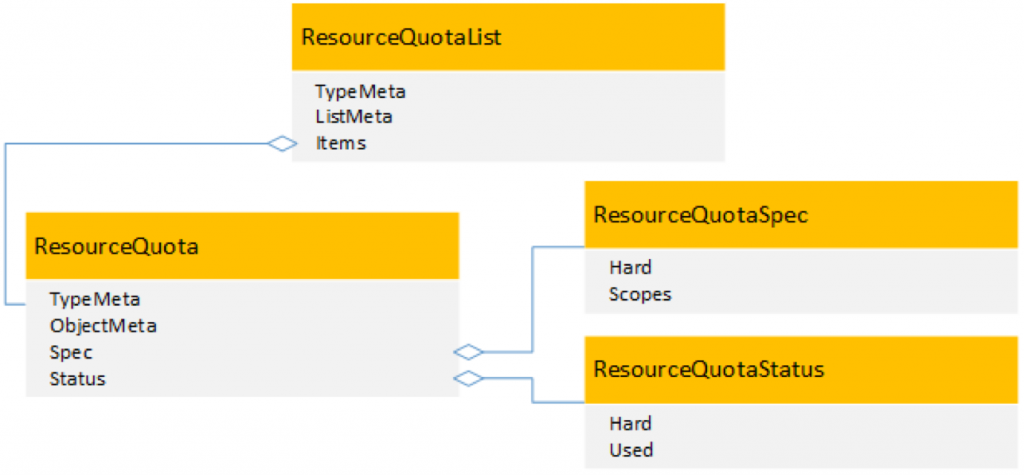Screen dimensions: 1024x475
Task: Select TypeMeta field in ResourceQuota box
Action: pos(95,300)
